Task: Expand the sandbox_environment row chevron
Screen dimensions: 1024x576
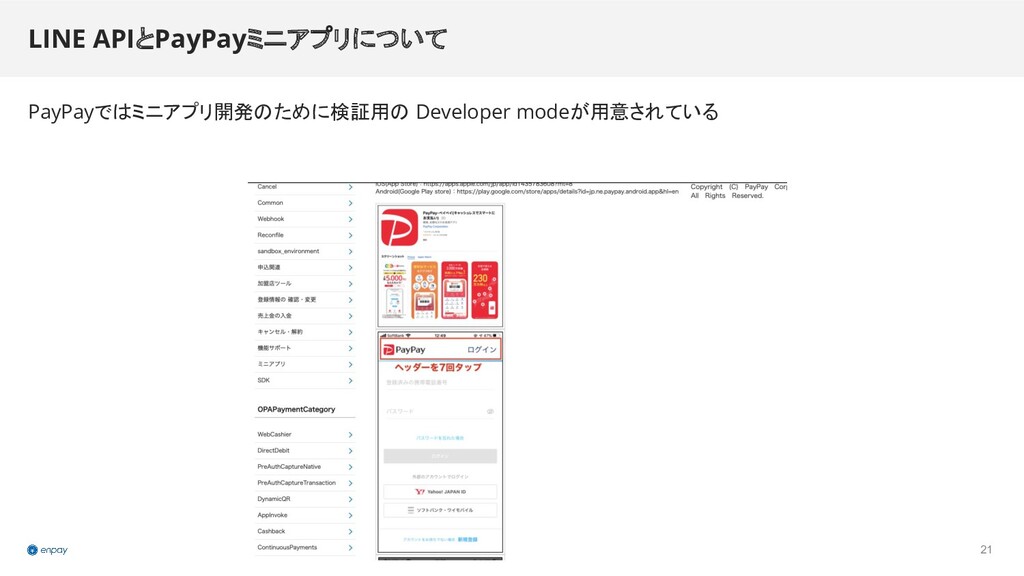Action: click(350, 251)
